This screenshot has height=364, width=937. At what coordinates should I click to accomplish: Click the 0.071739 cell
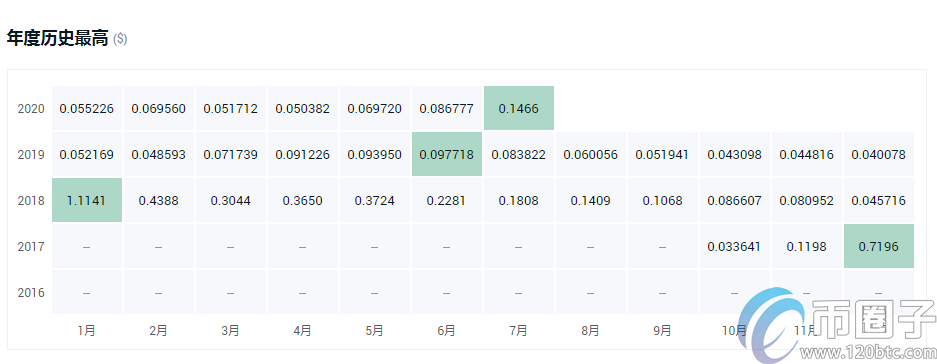tap(231, 154)
